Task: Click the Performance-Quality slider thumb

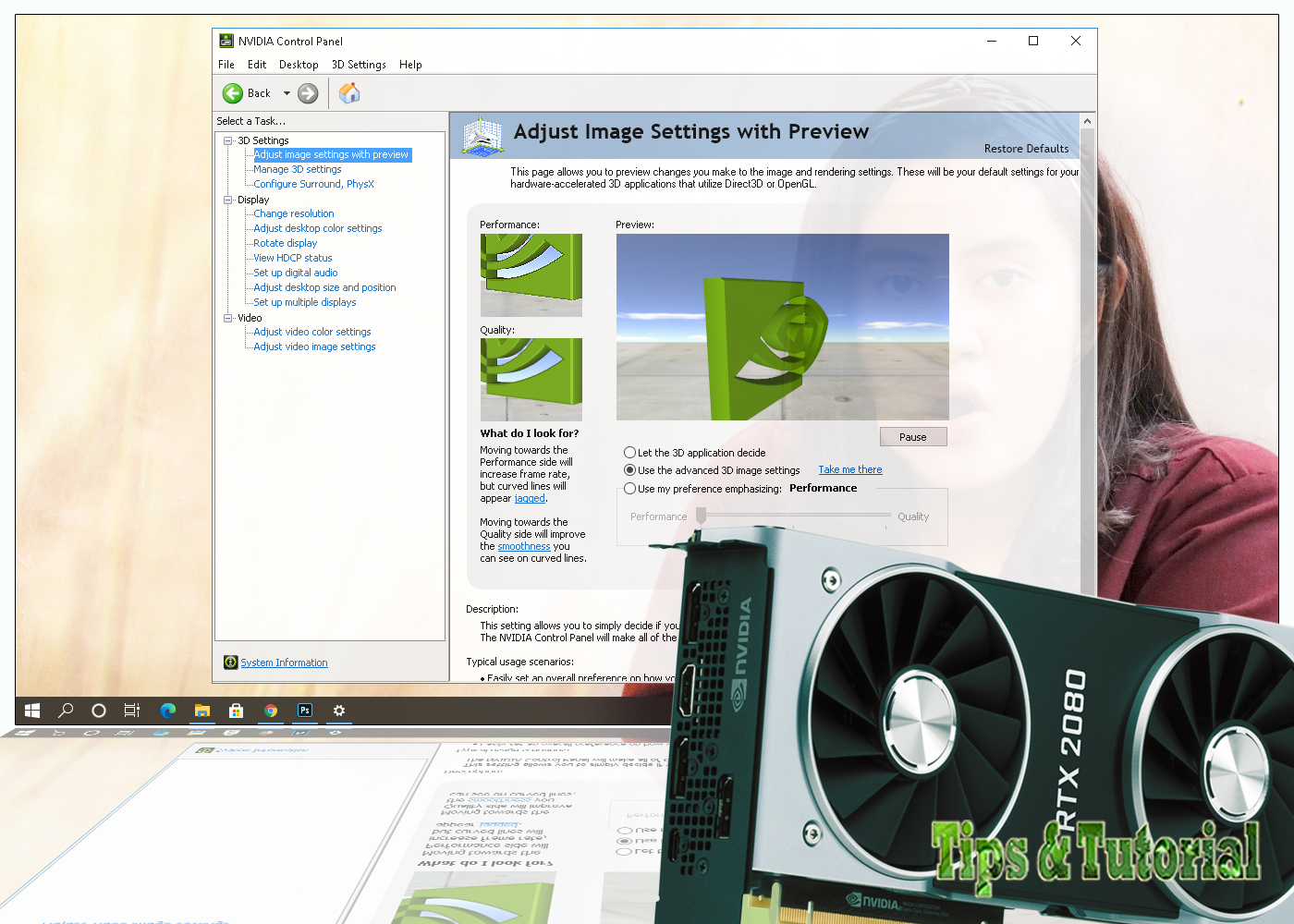Action: tap(701, 516)
